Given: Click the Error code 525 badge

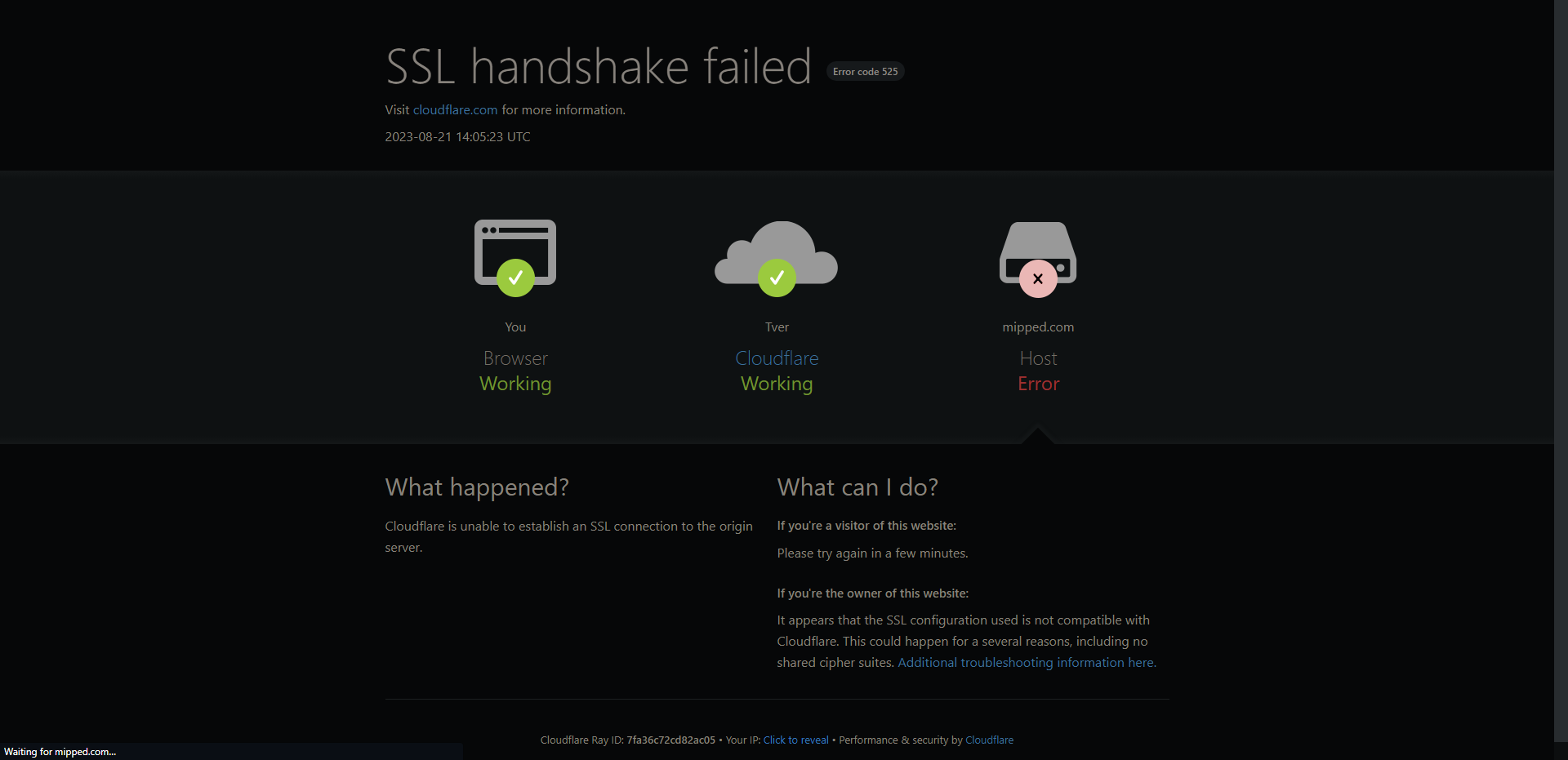Looking at the screenshot, I should (x=866, y=72).
